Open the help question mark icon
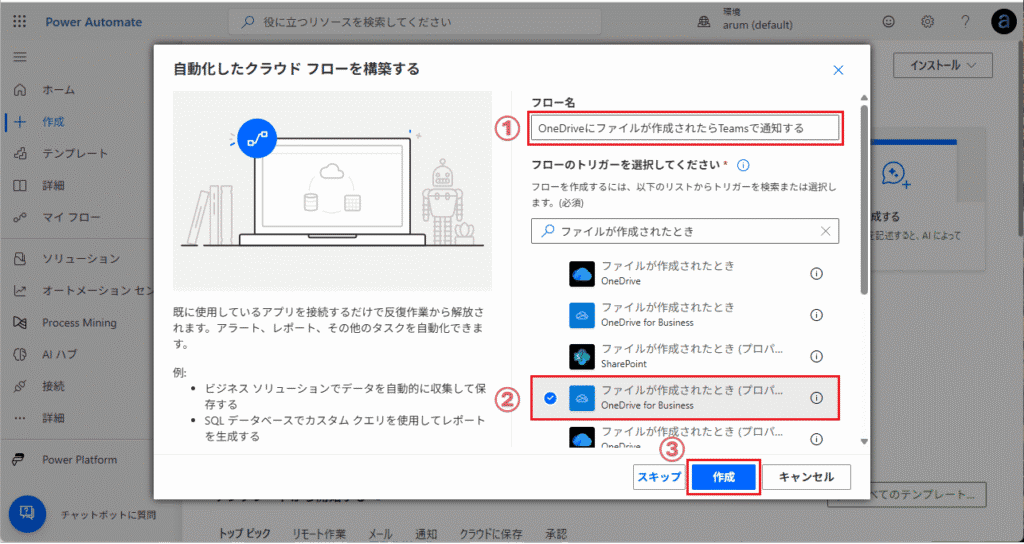1024x544 pixels. [x=966, y=22]
